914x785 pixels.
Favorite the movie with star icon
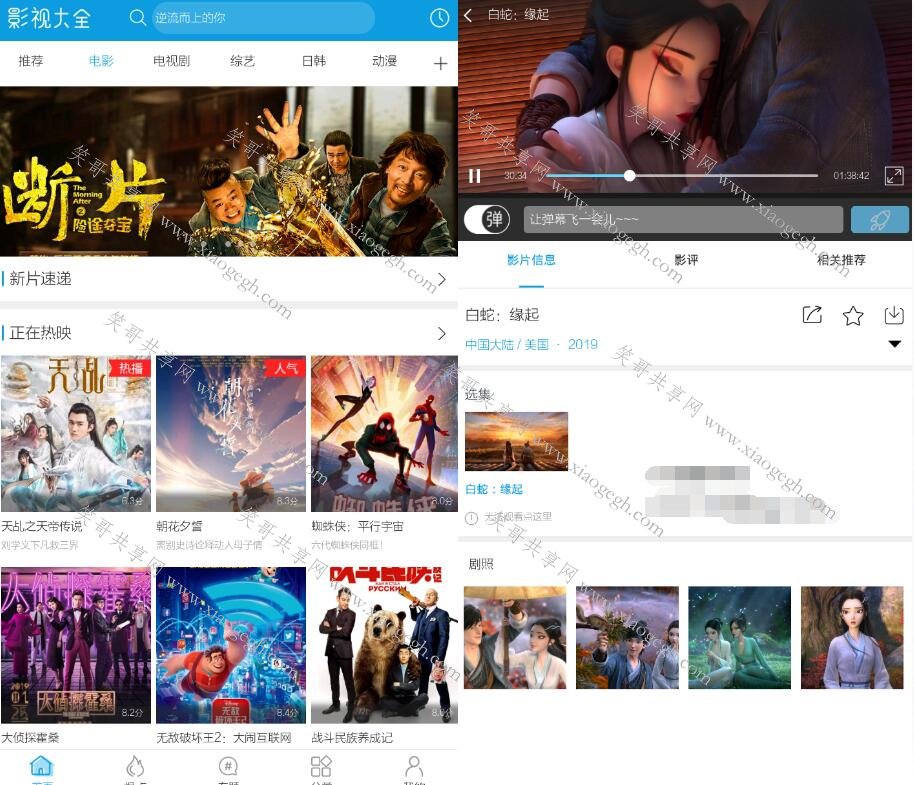point(853,315)
